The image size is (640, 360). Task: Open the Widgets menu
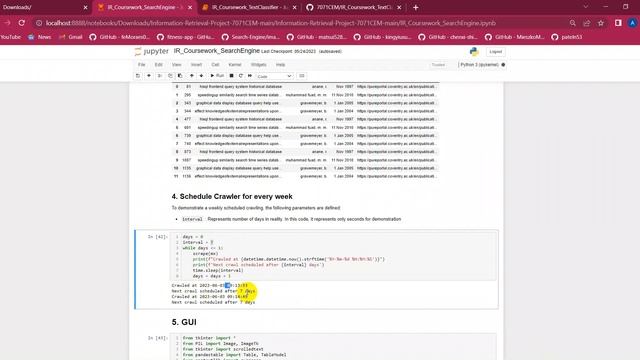click(x=258, y=65)
